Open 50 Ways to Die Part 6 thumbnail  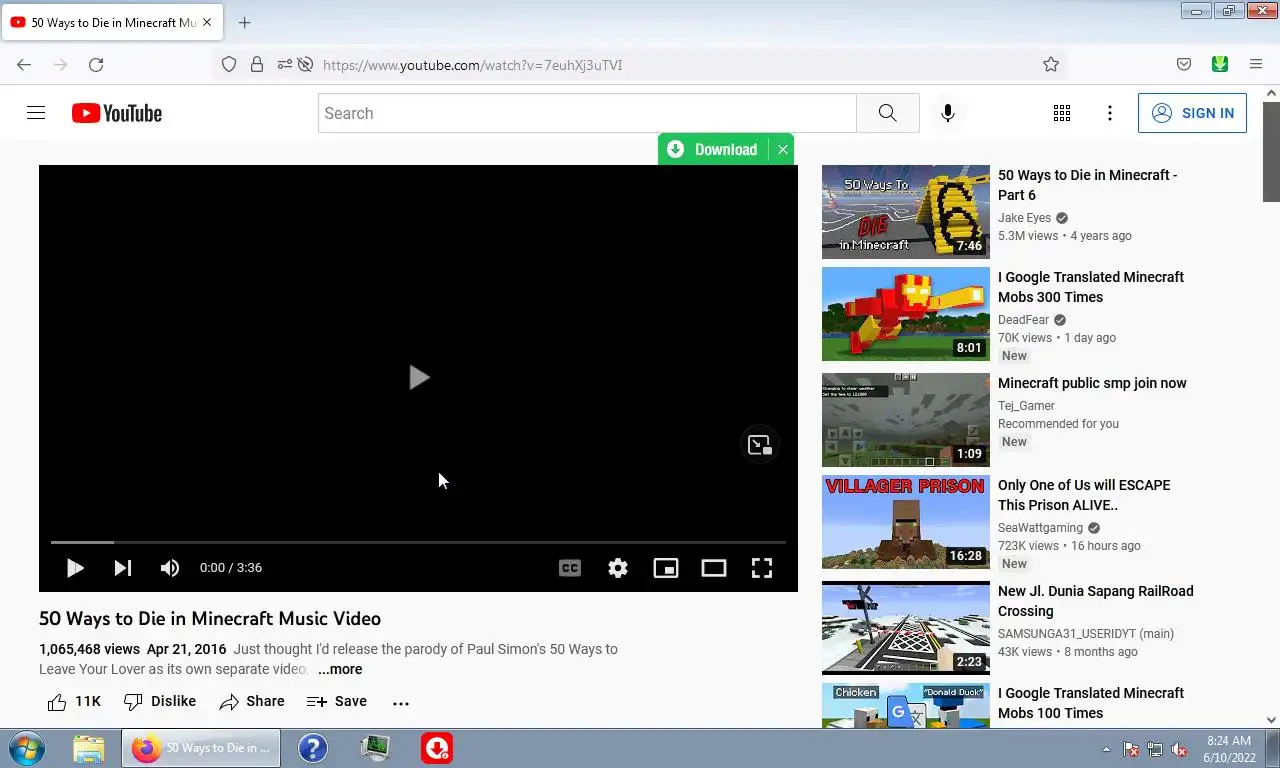pyautogui.click(x=906, y=212)
